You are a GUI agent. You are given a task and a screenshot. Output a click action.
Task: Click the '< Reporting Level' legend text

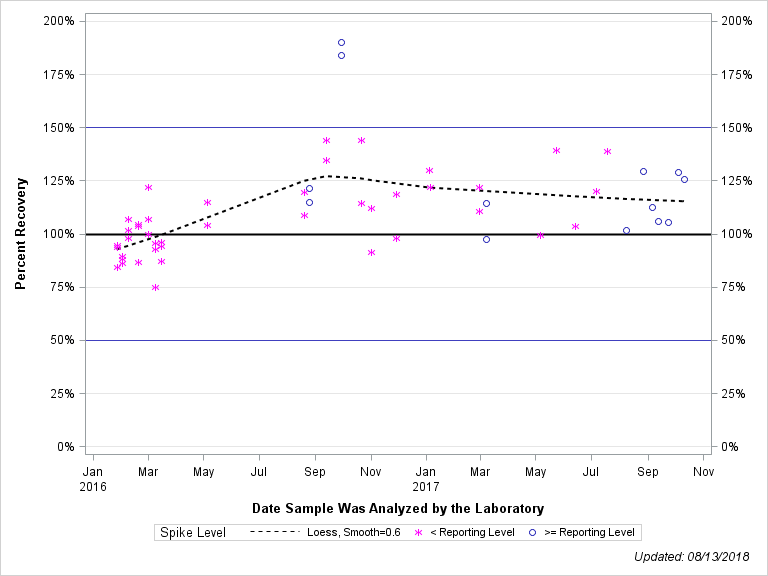(472, 532)
